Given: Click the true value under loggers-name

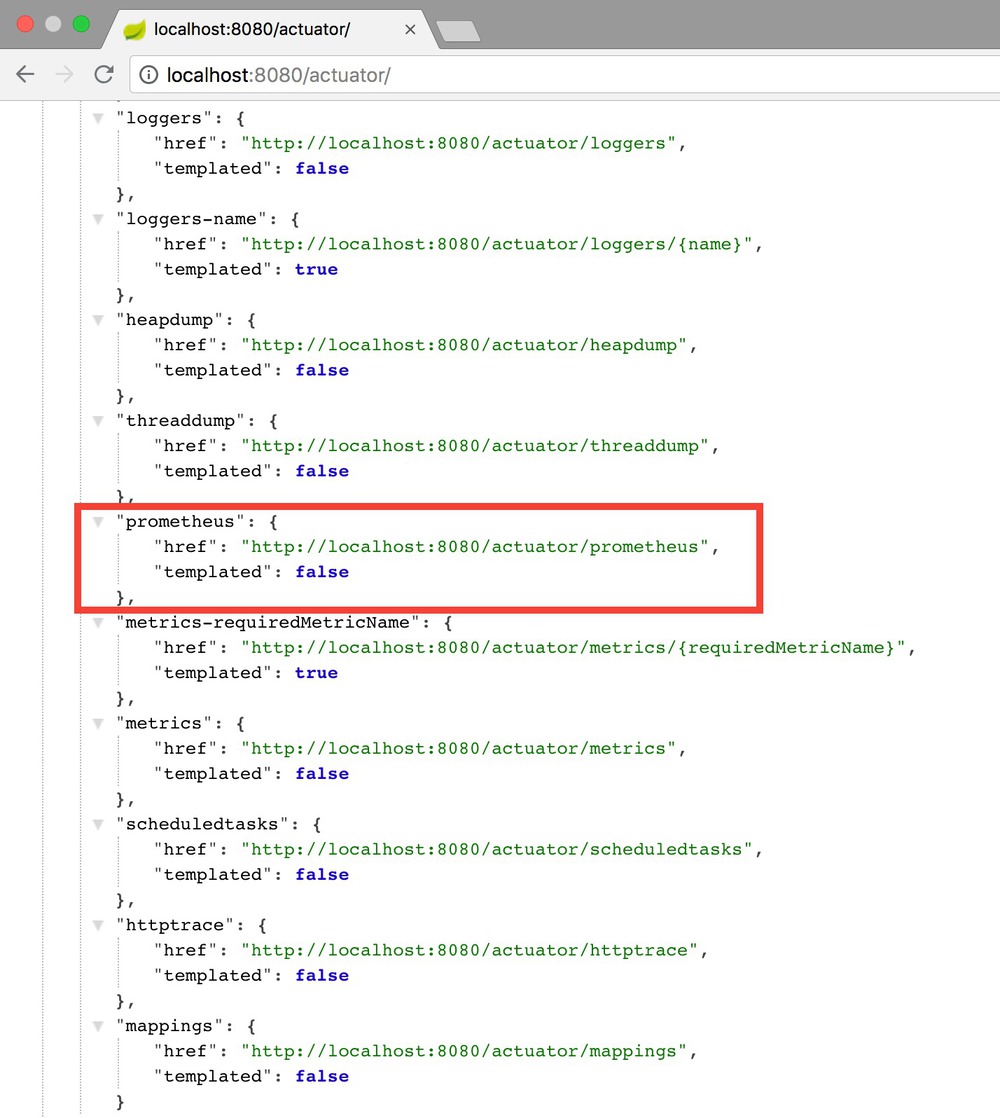Looking at the screenshot, I should pyautogui.click(x=316, y=270).
